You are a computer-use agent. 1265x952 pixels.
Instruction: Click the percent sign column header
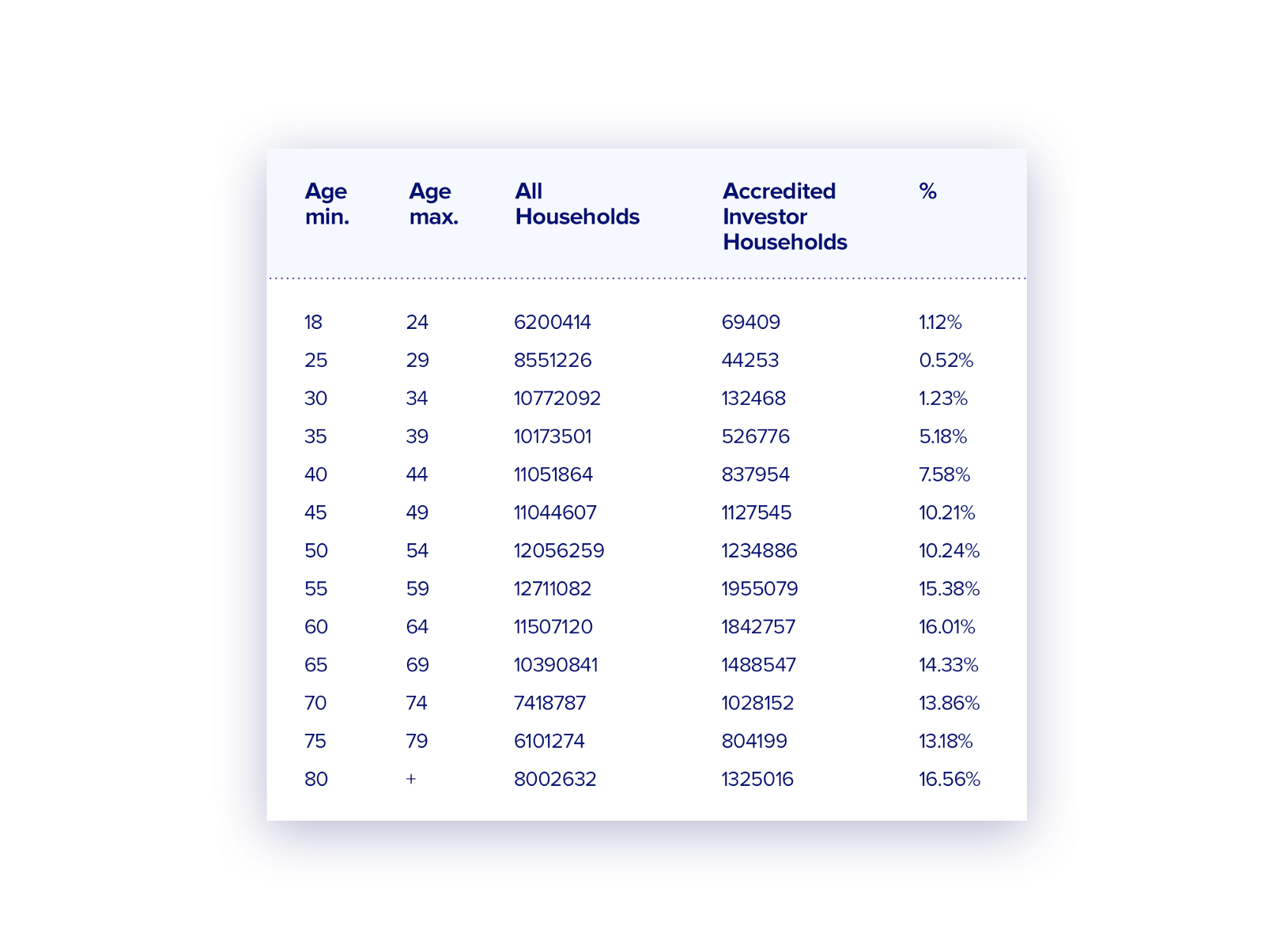[927, 191]
